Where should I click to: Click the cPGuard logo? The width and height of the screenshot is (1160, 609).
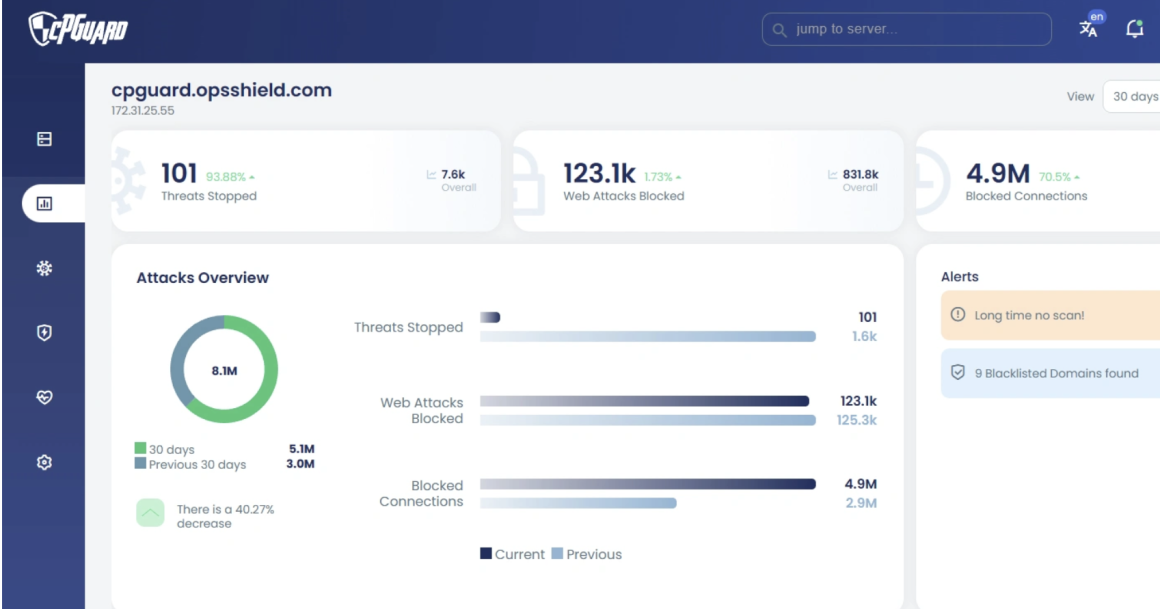point(78,29)
